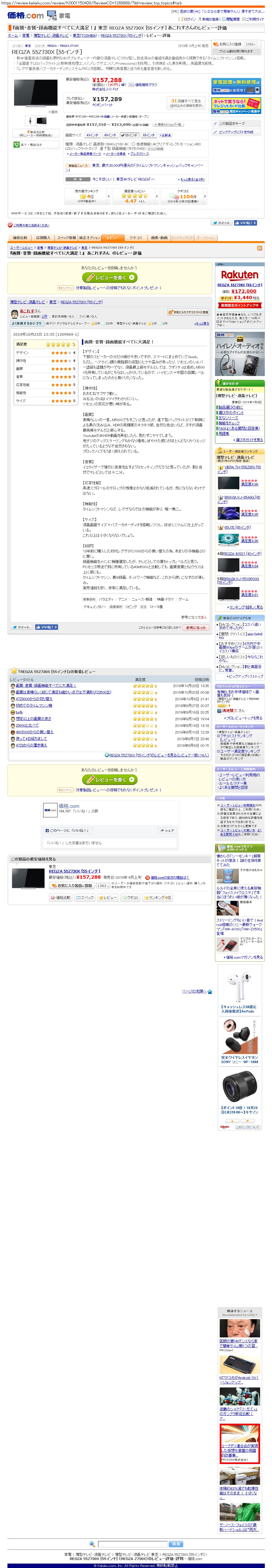
Task: Open the スペック情報 tab
Action: point(66,238)
